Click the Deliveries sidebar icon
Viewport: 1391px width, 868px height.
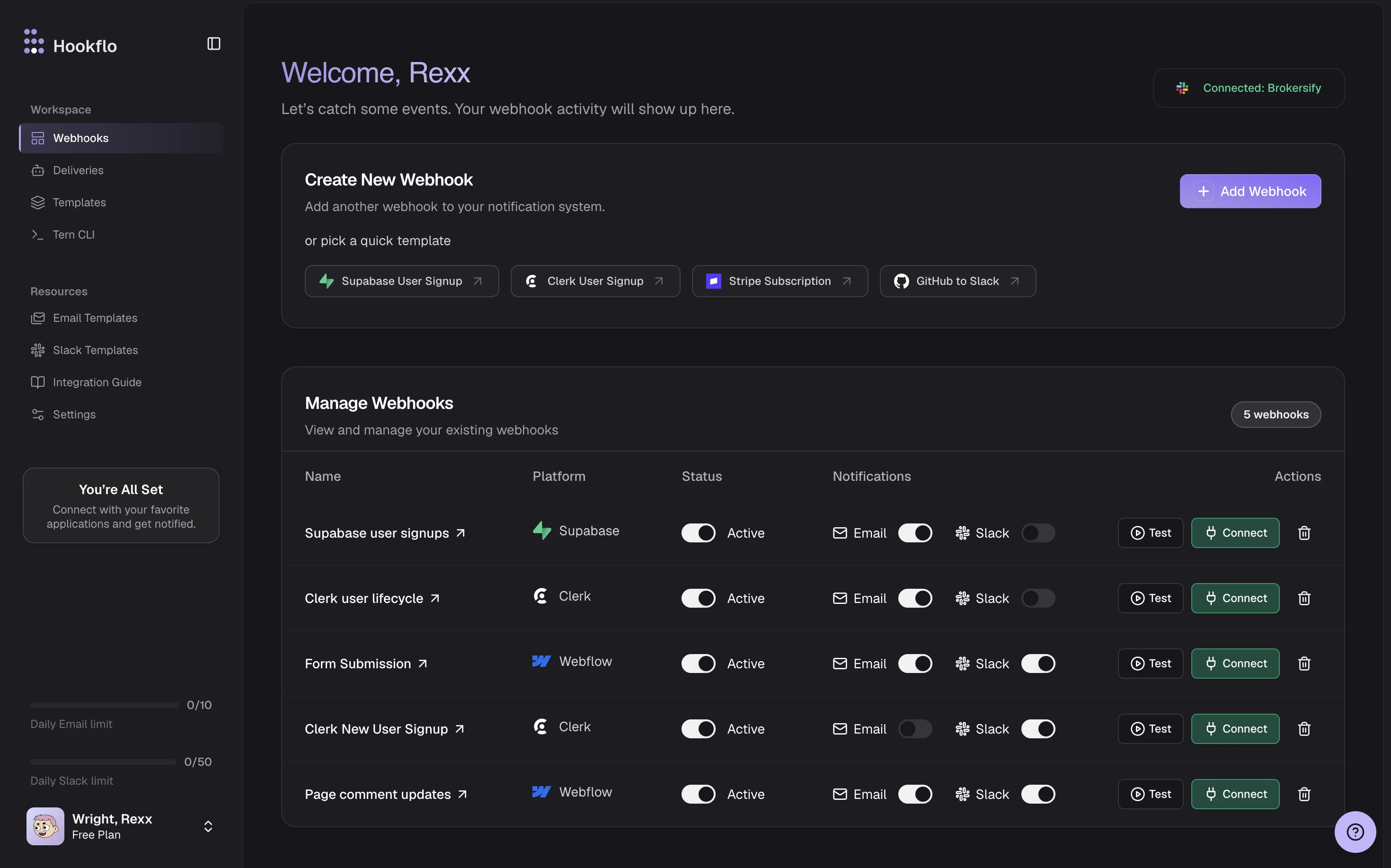point(38,170)
